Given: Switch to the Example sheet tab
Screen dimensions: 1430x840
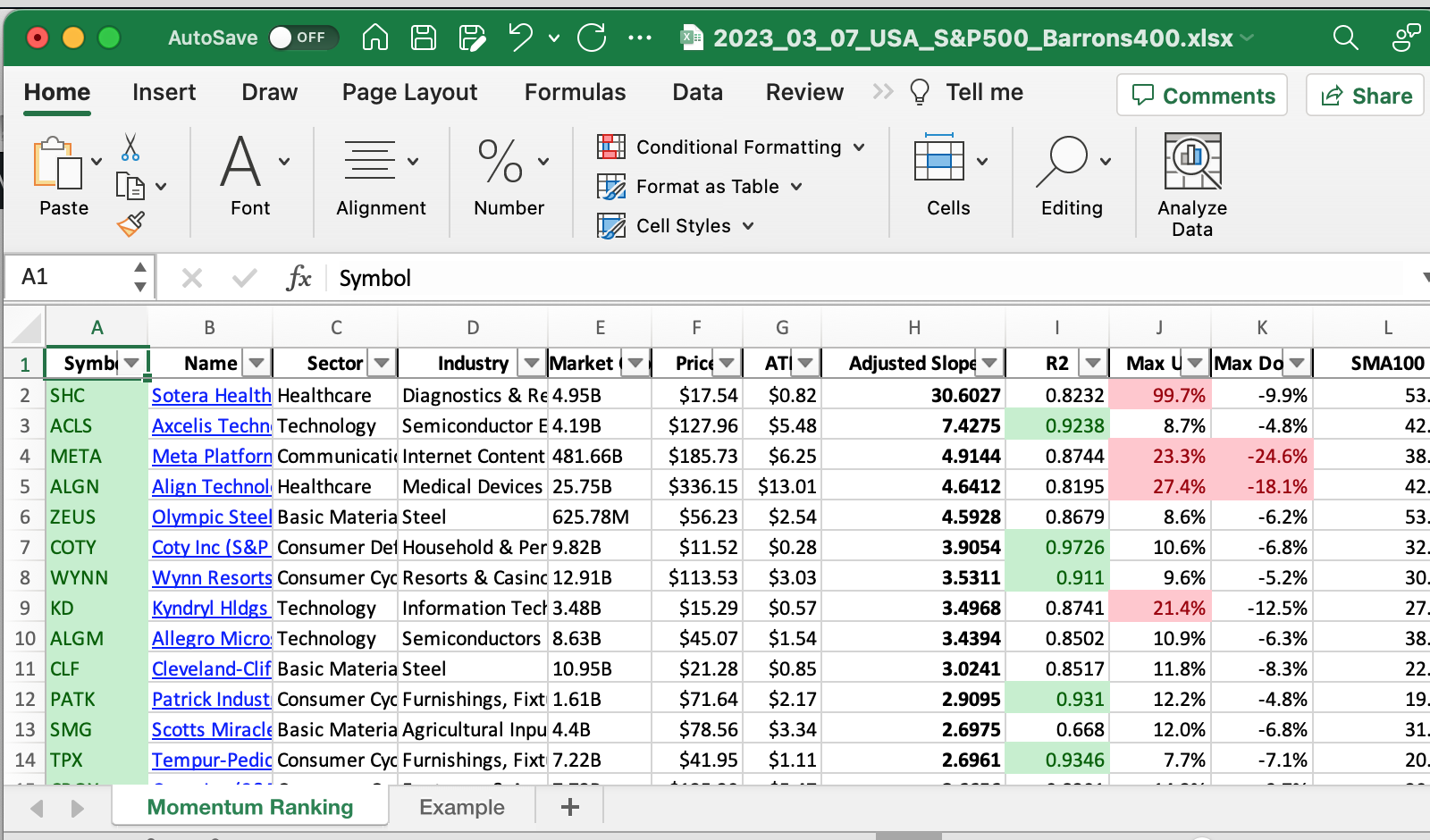Looking at the screenshot, I should coord(461,808).
